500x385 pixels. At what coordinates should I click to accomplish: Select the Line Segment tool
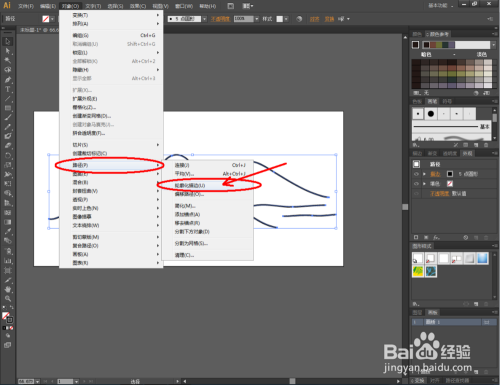click(x=8, y=99)
